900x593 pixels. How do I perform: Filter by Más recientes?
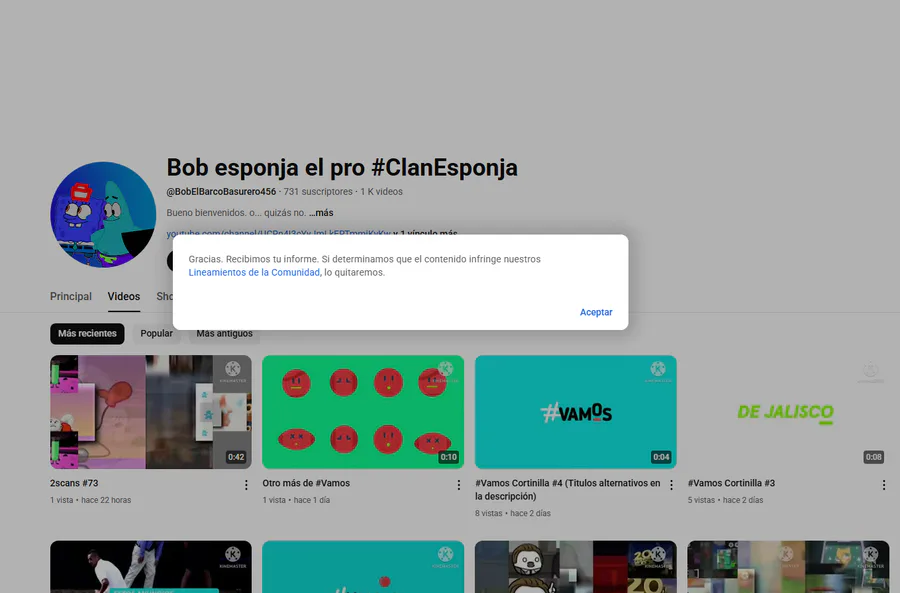(x=87, y=334)
